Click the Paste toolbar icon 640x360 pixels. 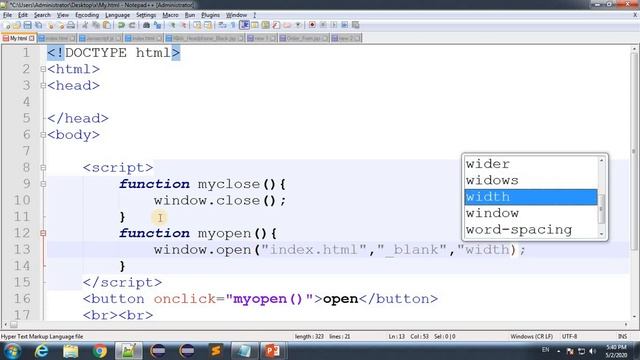coord(107,25)
